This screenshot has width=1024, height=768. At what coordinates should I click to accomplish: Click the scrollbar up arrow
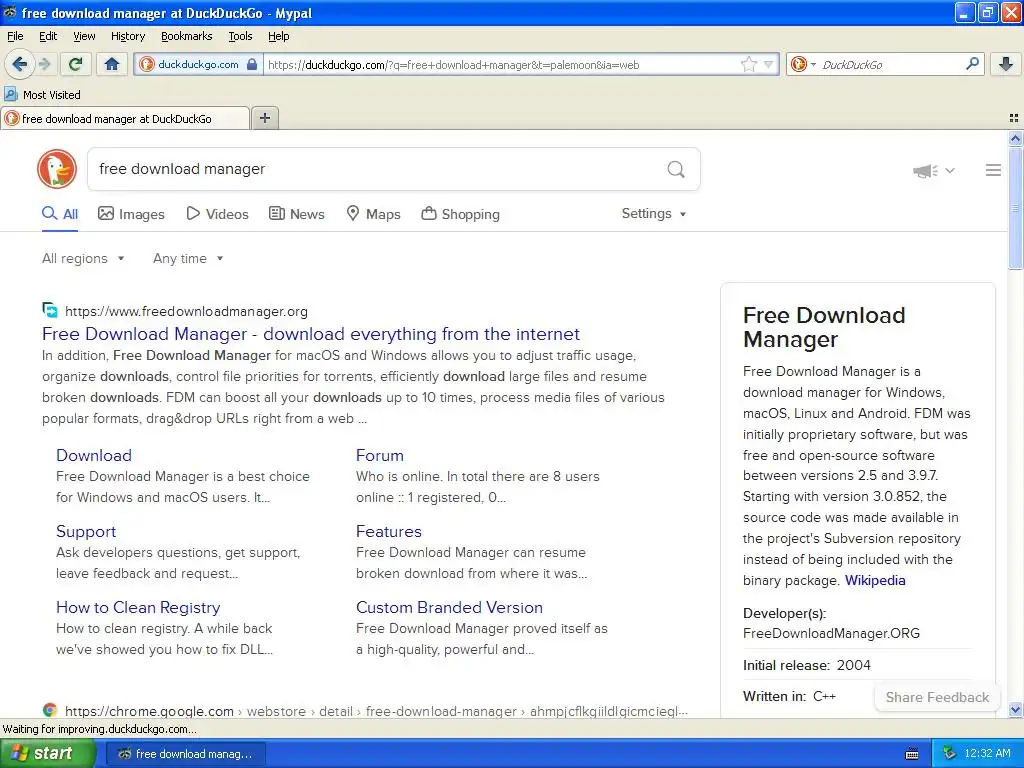click(x=1015, y=138)
